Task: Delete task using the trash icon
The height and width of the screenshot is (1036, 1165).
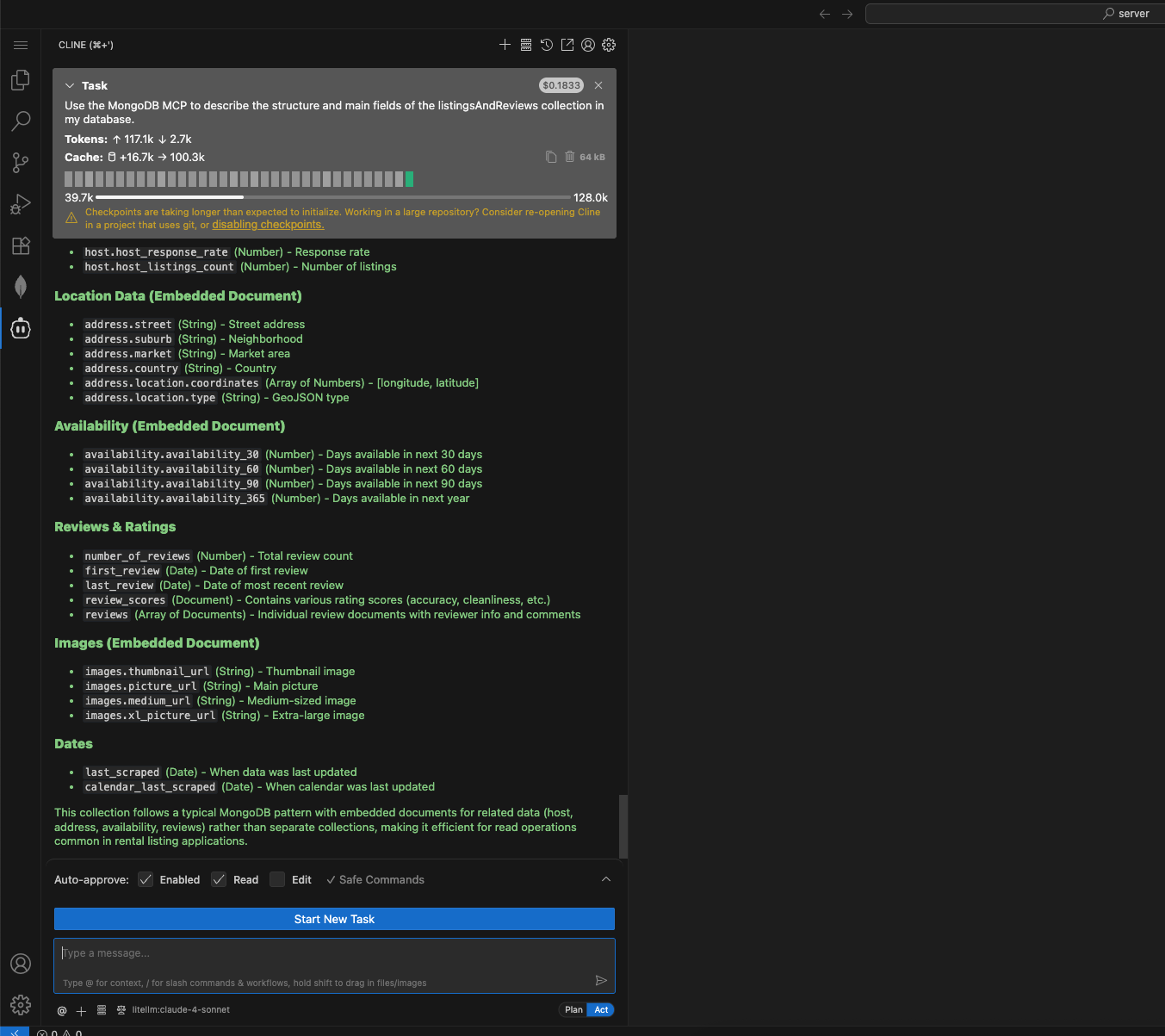Action: pyautogui.click(x=569, y=157)
